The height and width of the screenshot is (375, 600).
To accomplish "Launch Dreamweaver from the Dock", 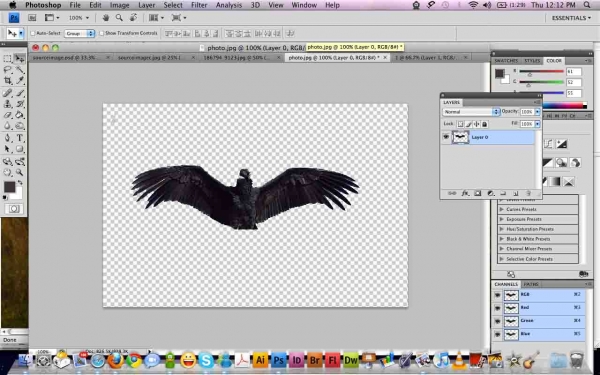I will pyautogui.click(x=351, y=360).
